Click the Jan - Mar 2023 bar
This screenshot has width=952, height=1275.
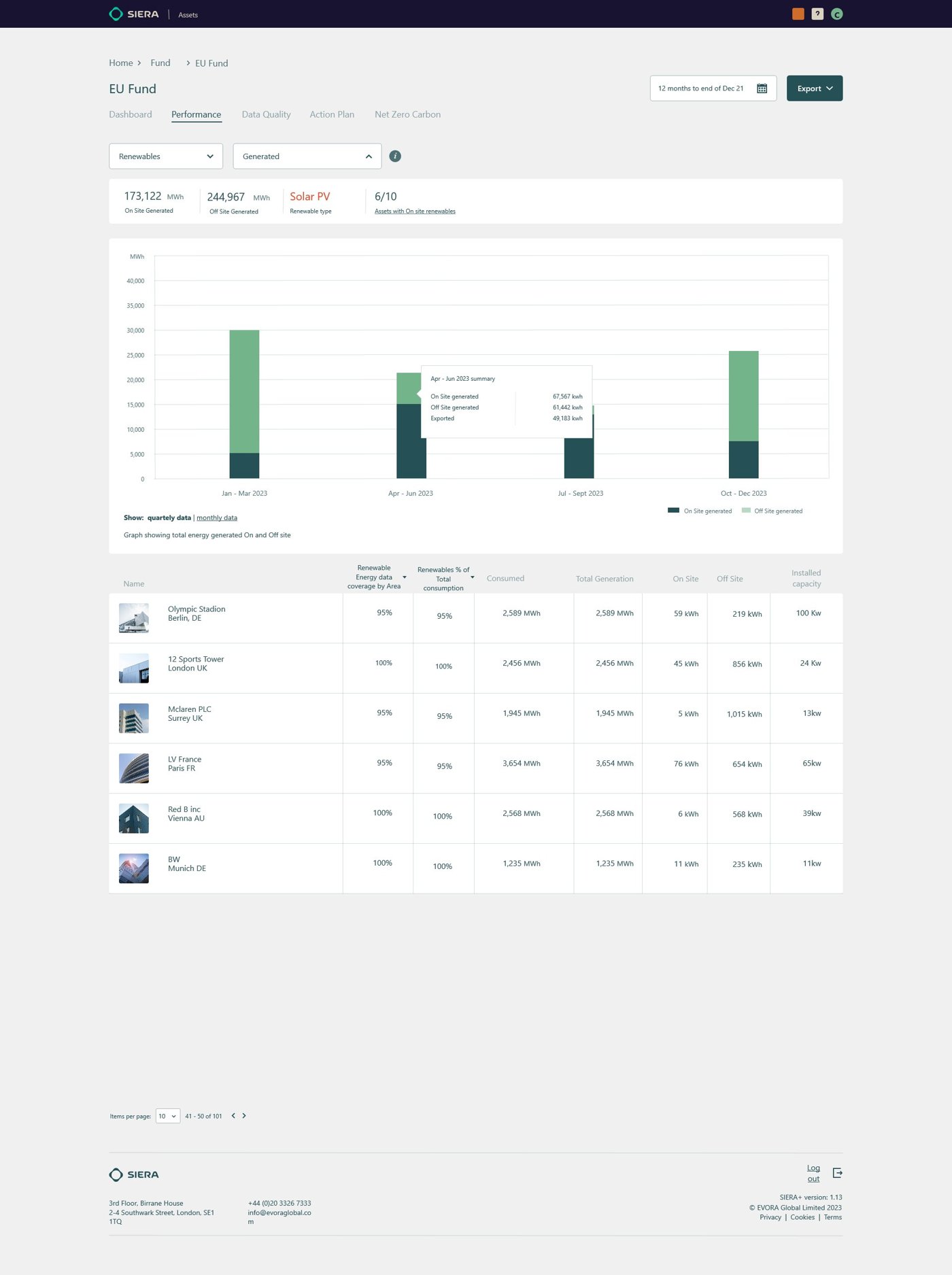coord(244,404)
